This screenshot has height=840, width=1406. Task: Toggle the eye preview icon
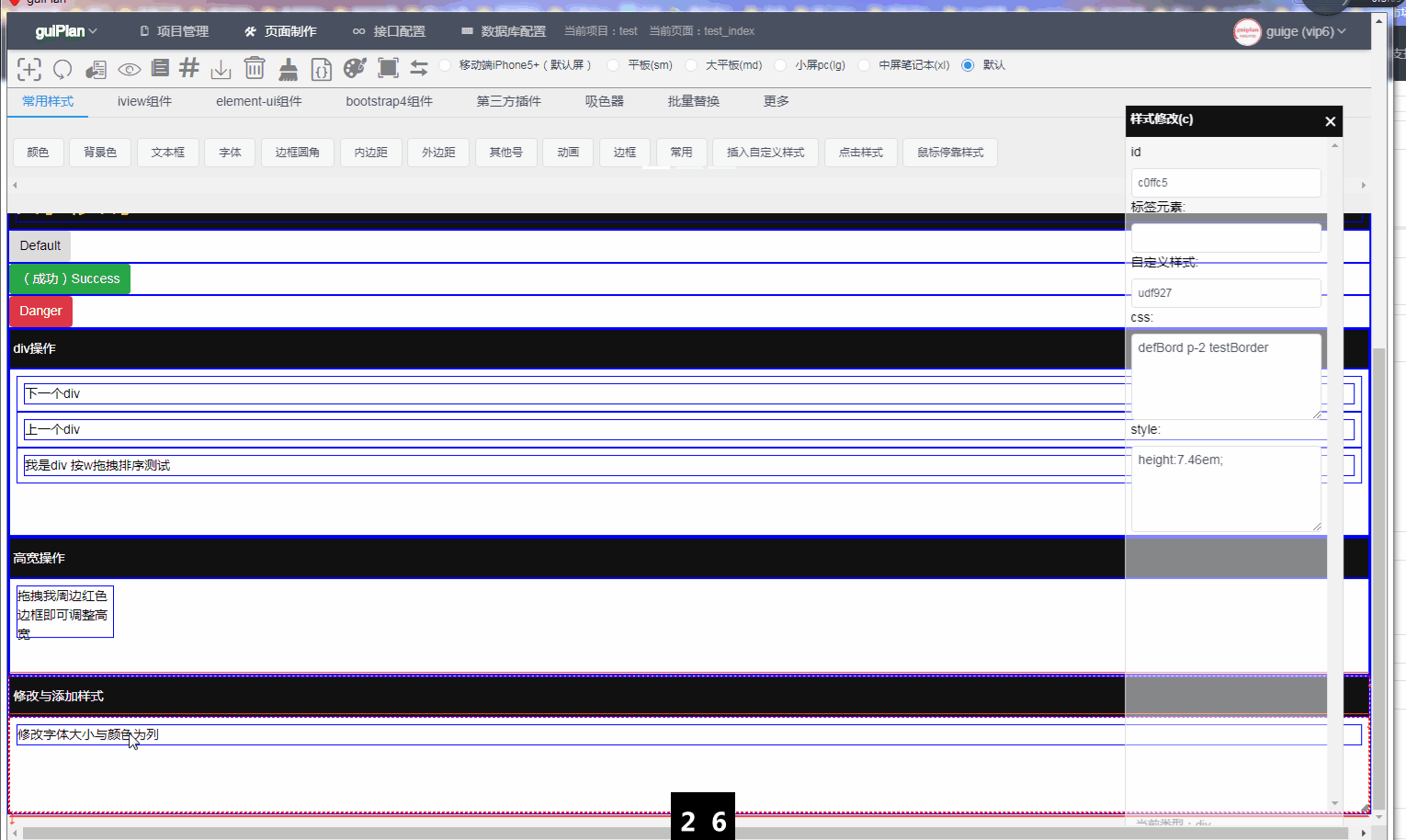(x=129, y=69)
